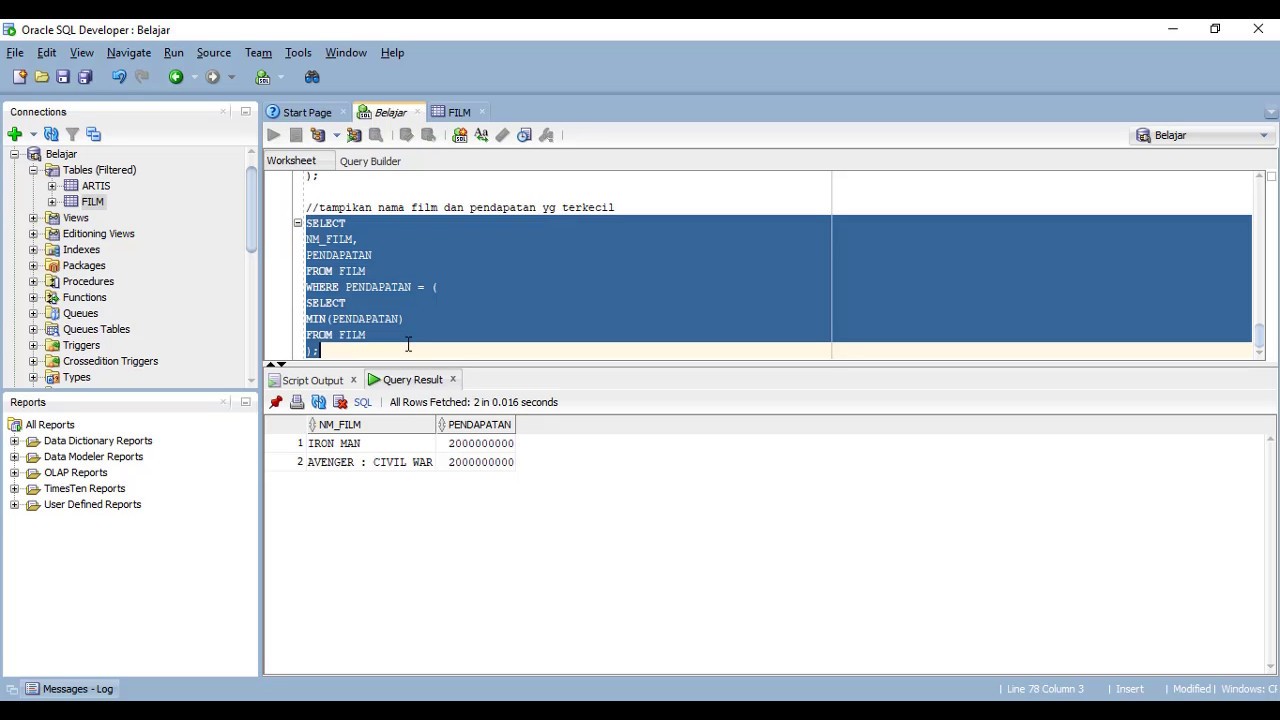Open the Query Builder tab
The height and width of the screenshot is (720, 1280).
[x=370, y=161]
